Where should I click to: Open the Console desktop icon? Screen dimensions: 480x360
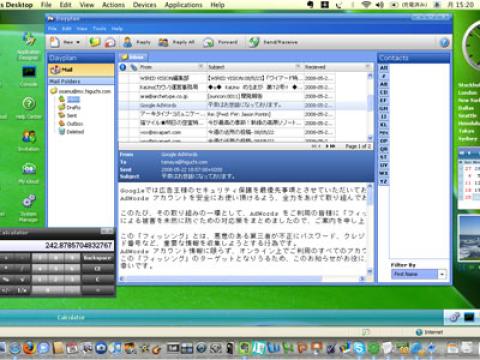coord(29,77)
